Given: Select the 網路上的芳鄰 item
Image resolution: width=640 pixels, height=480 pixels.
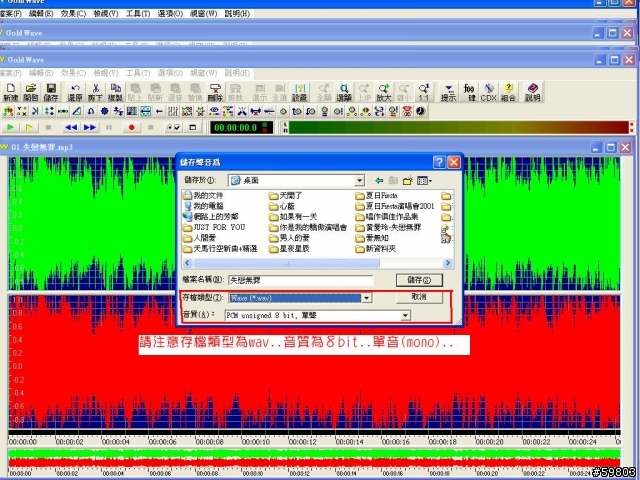Looking at the screenshot, I should coord(211,217).
